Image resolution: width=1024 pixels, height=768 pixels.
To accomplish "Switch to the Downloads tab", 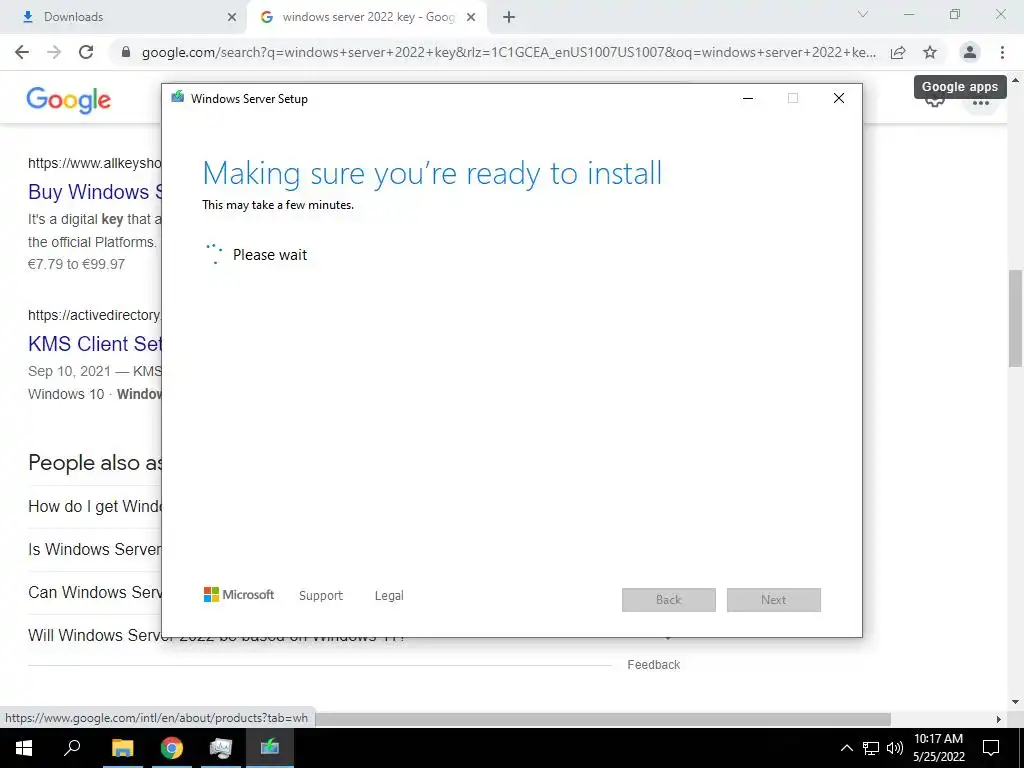I will click(x=124, y=17).
